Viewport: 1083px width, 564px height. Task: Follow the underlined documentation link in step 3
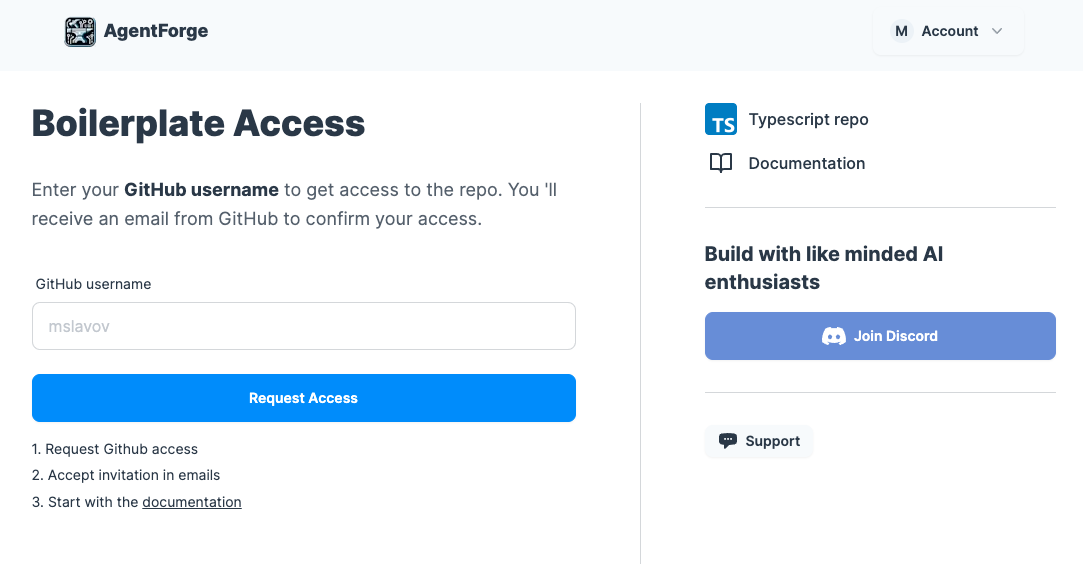click(x=192, y=502)
